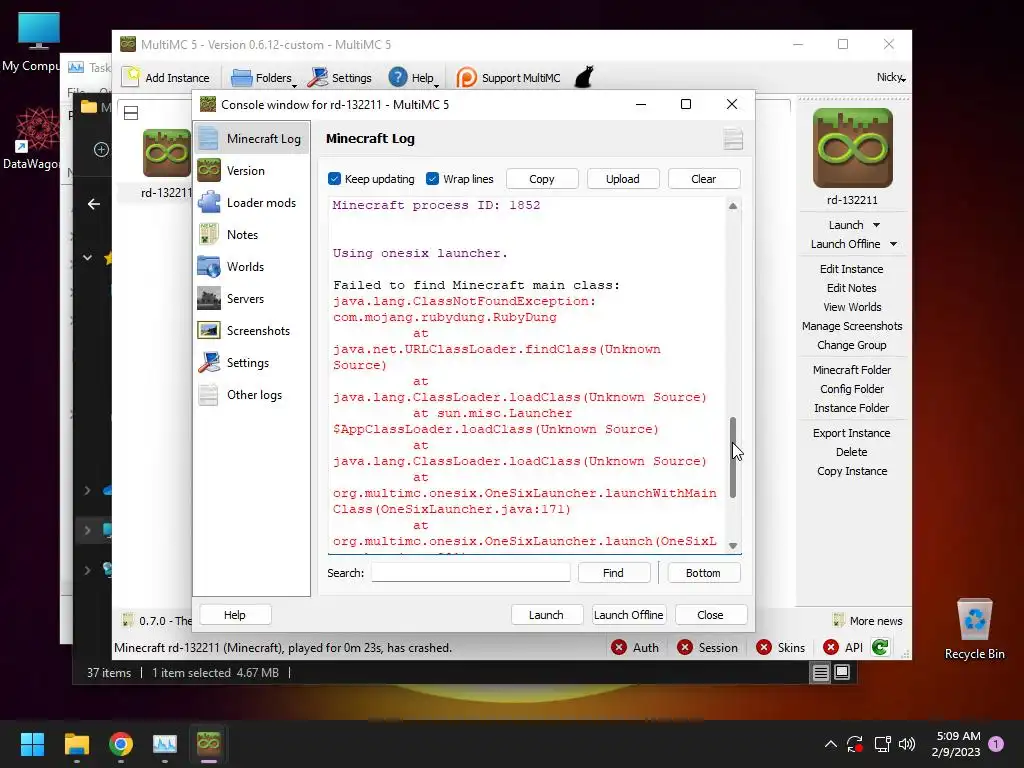This screenshot has width=1024, height=768.
Task: Click the log scrollbar up arrow
Action: (733, 206)
